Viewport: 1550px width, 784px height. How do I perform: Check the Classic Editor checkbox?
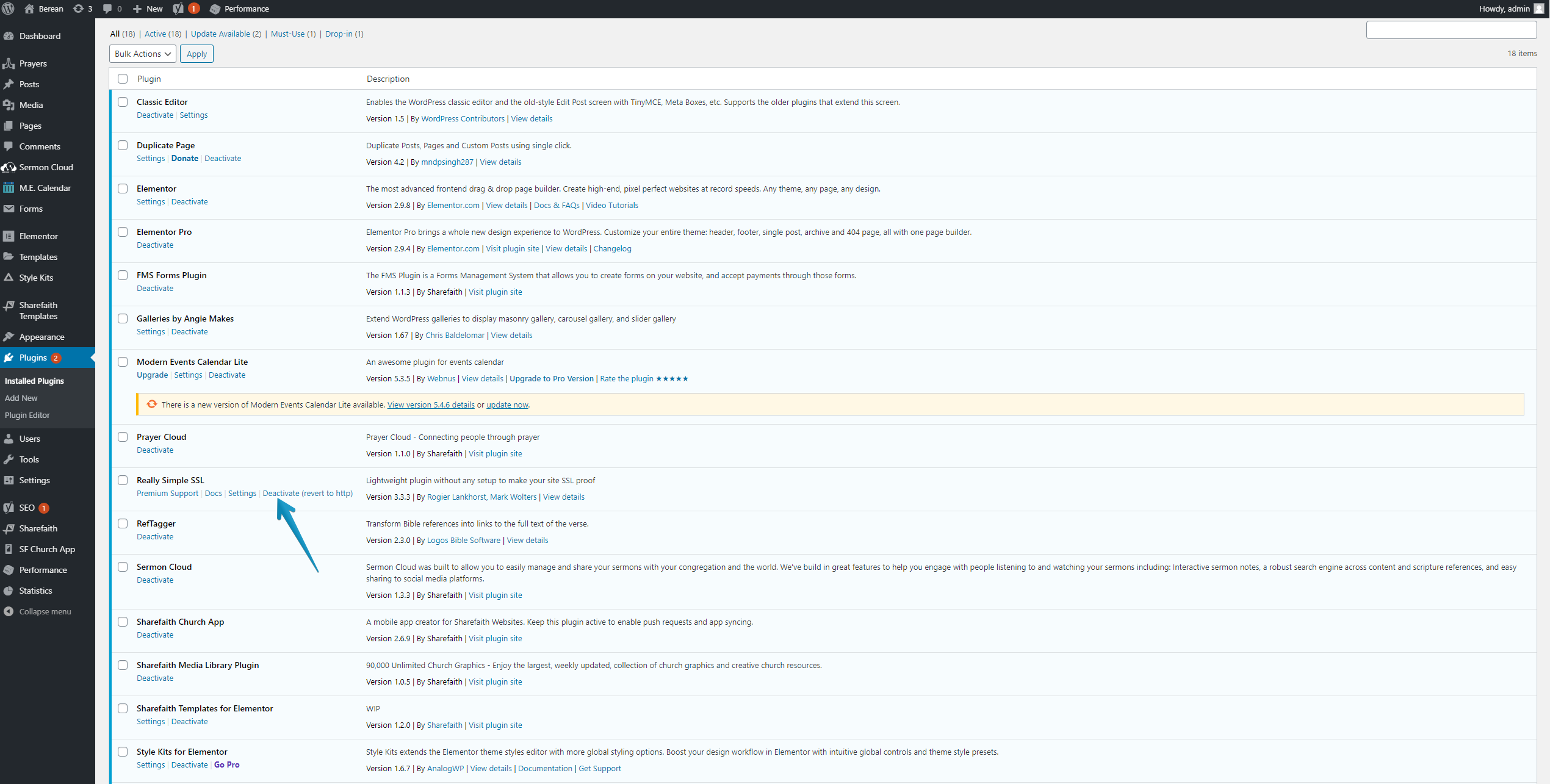tap(123, 102)
